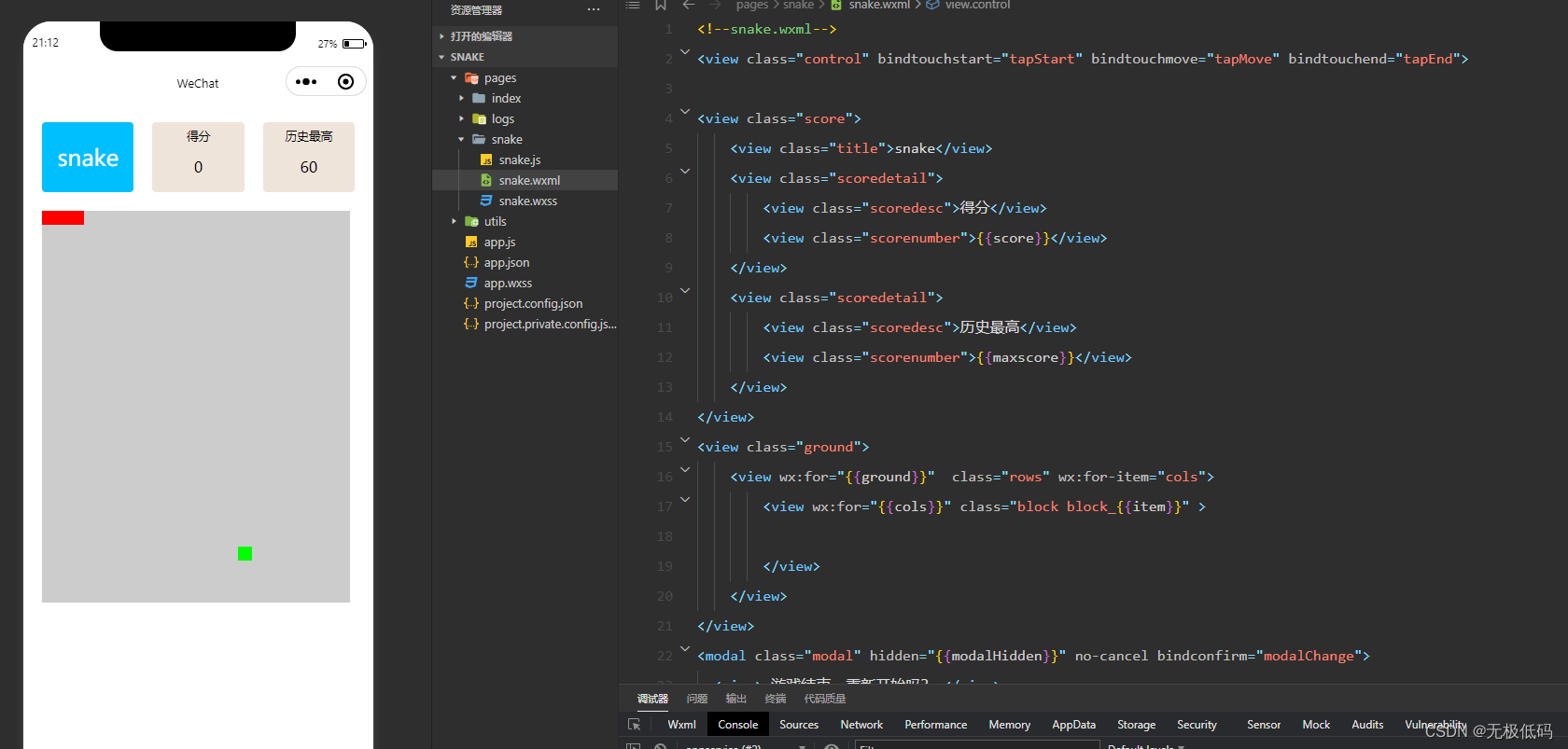Click the project.config.json braces icon
The height and width of the screenshot is (749, 1568).
471,304
